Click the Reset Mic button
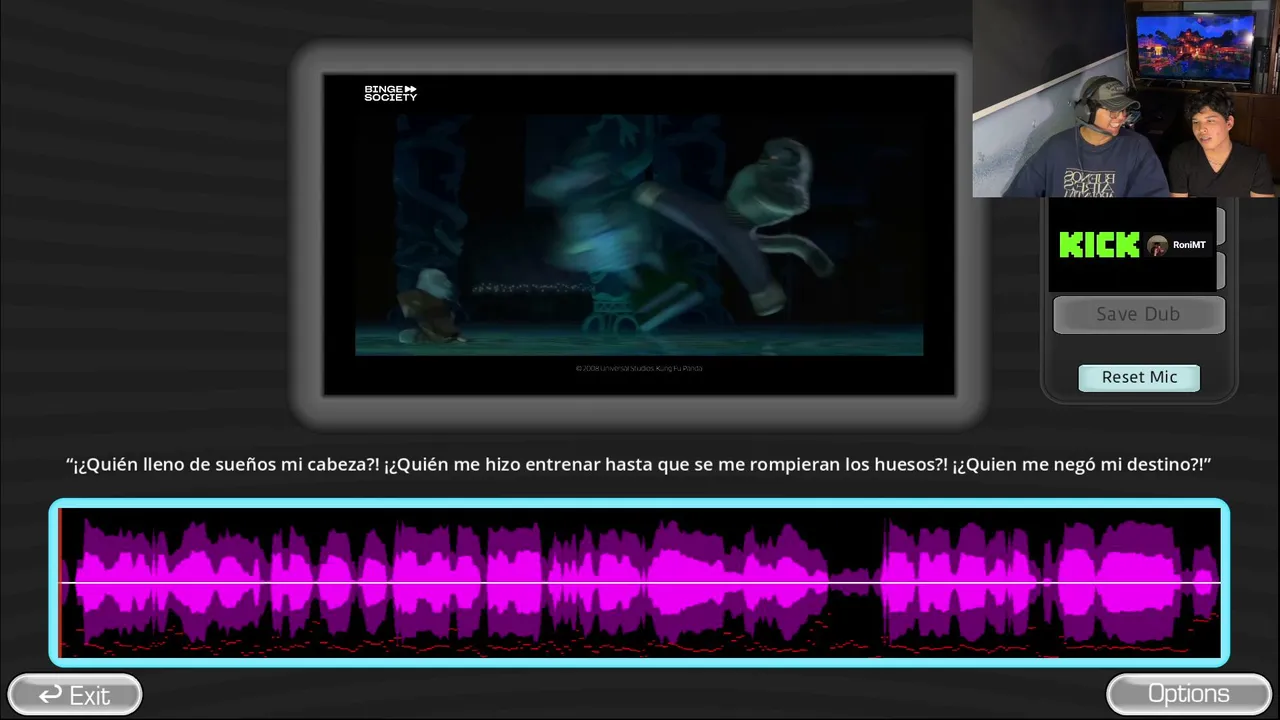1280x720 pixels. (1139, 377)
